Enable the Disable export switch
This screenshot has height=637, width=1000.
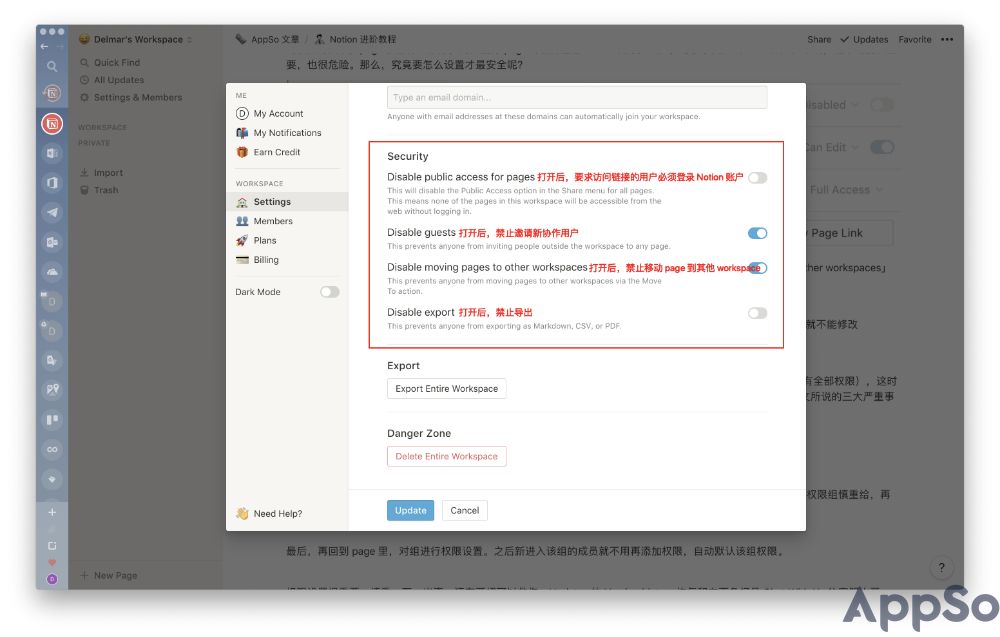tap(757, 313)
